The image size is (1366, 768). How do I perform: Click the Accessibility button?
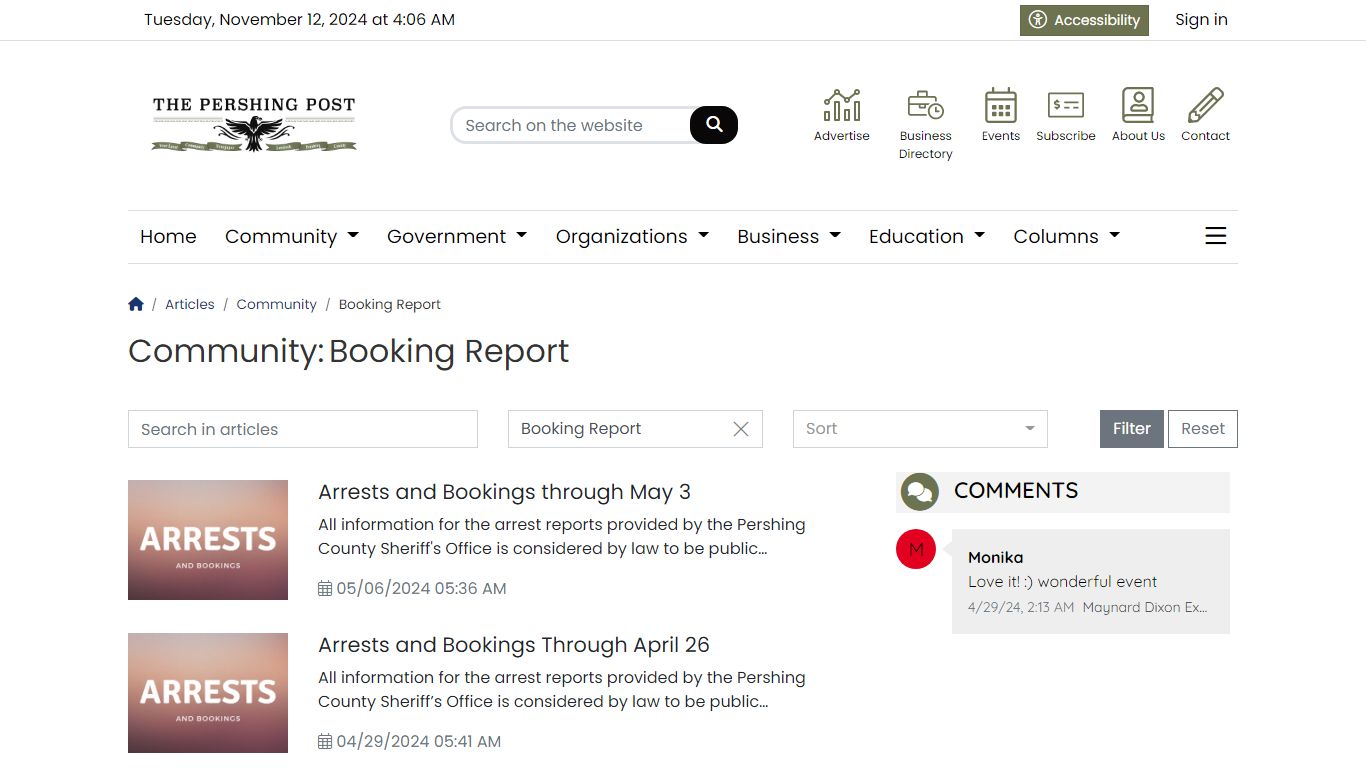(1084, 20)
